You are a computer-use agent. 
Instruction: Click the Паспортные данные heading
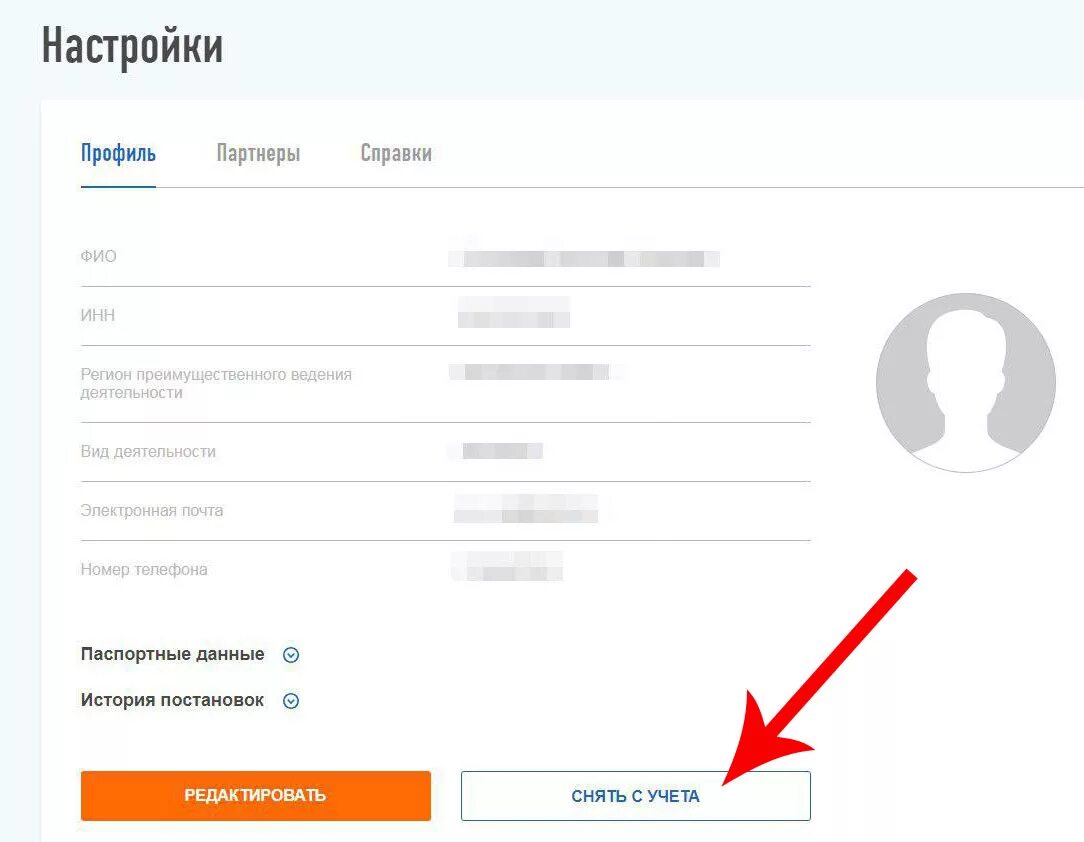(x=172, y=654)
